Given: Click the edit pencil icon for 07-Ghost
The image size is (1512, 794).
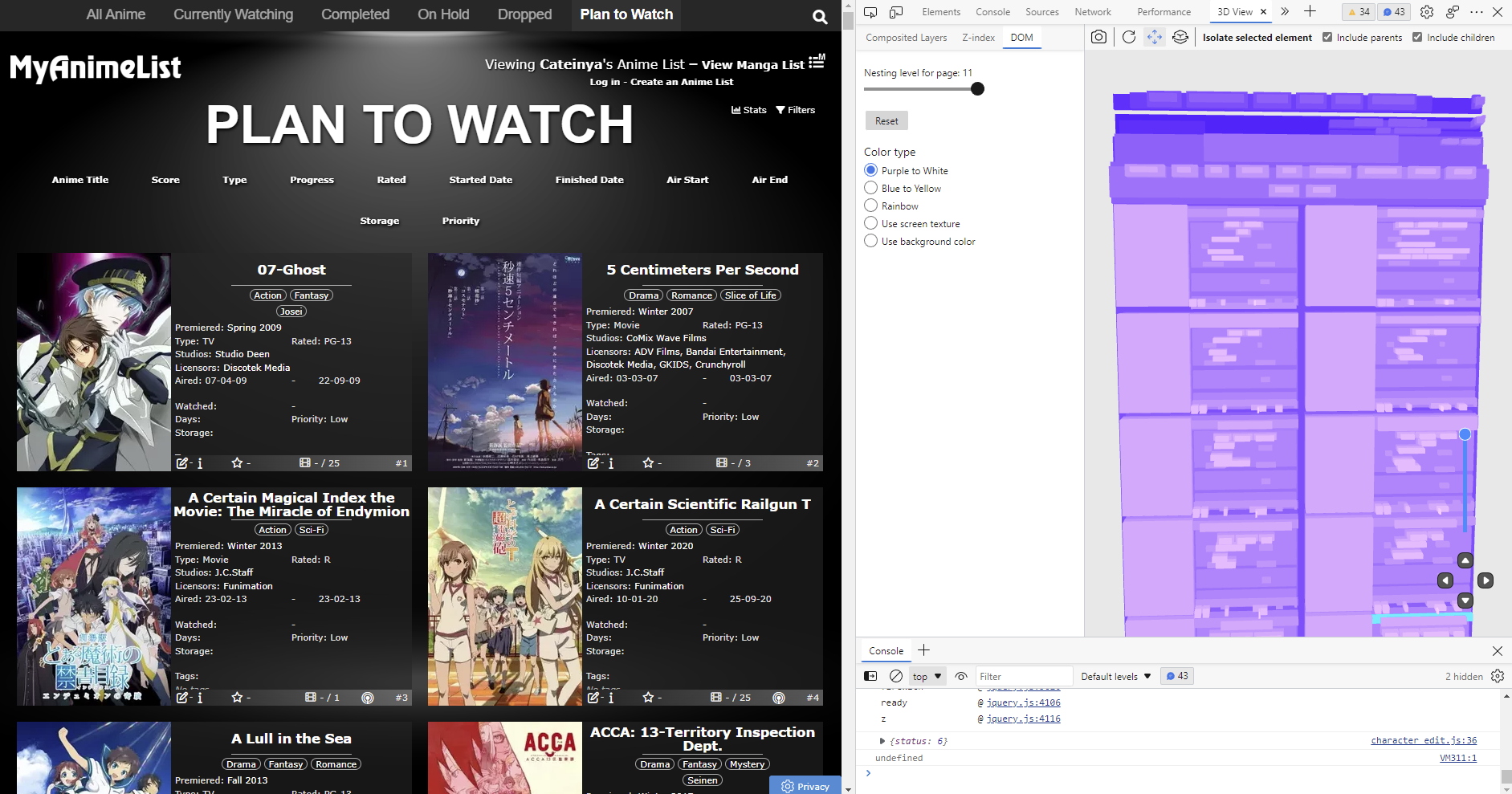Looking at the screenshot, I should click(x=183, y=463).
